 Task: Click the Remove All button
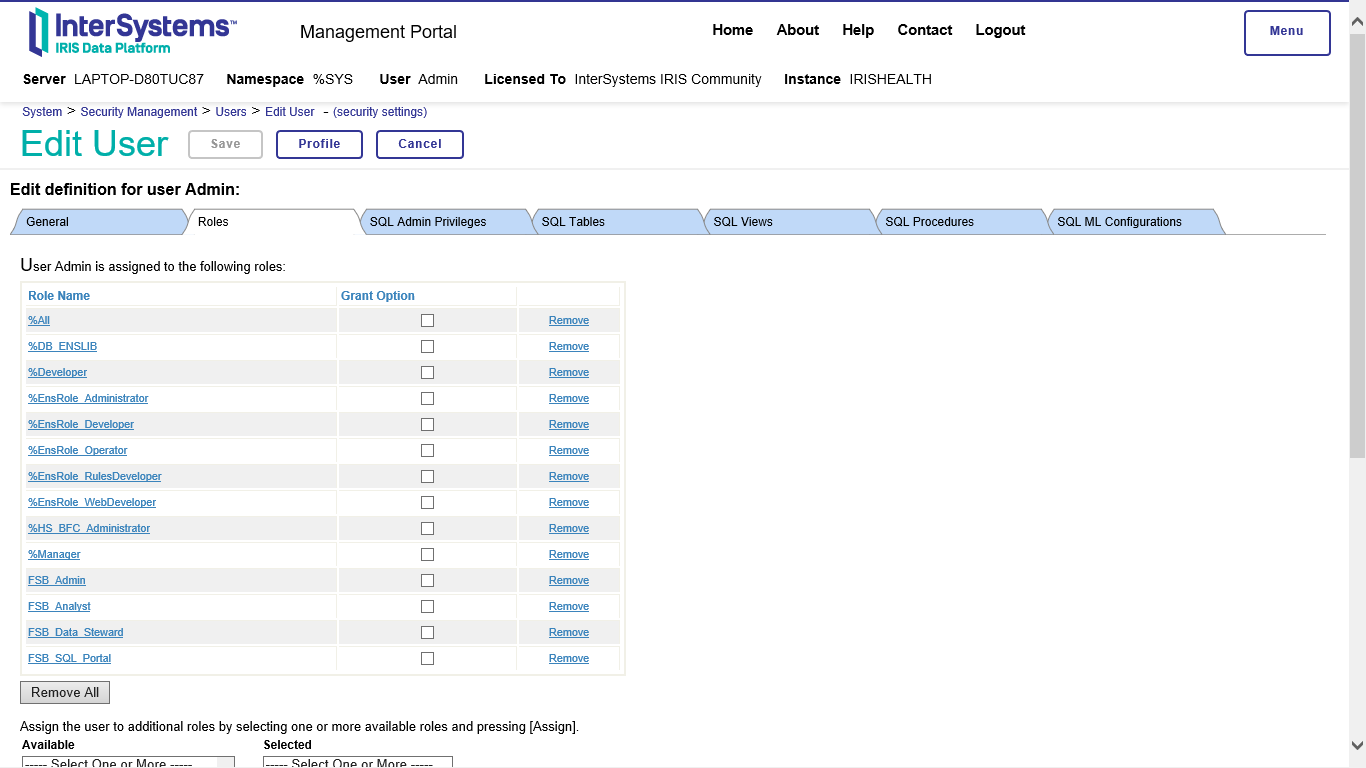click(65, 692)
